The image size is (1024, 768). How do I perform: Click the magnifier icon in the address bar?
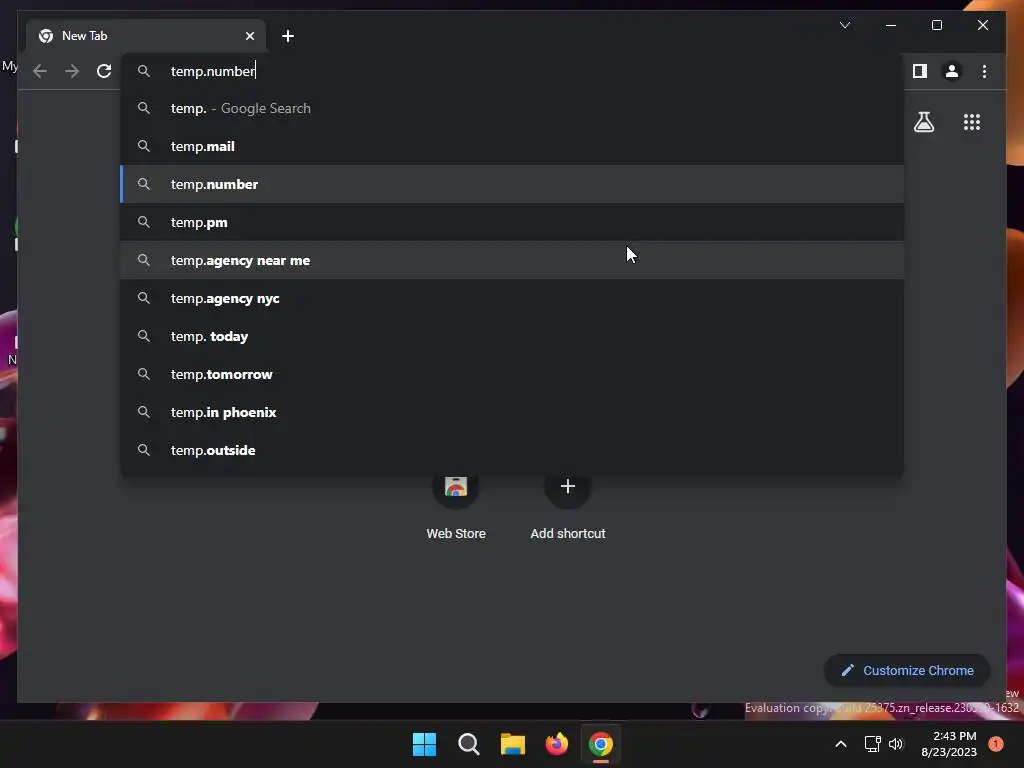[x=144, y=71]
